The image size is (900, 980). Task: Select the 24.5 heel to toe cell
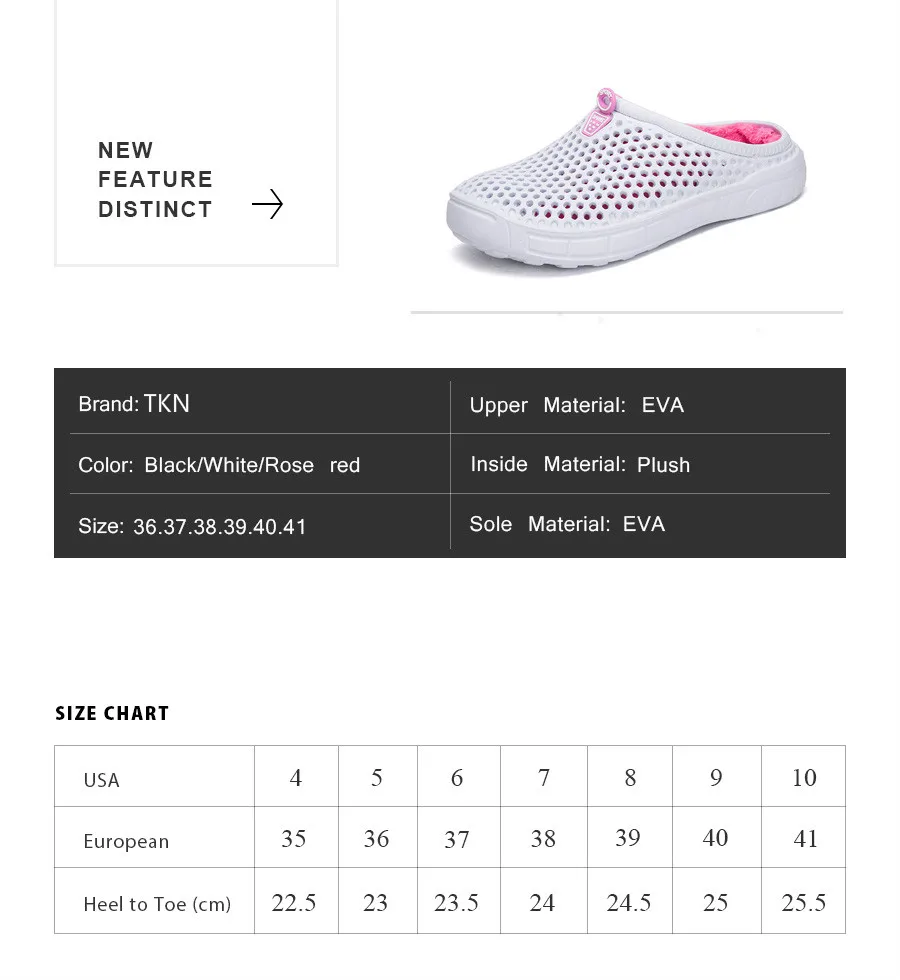[x=629, y=902]
